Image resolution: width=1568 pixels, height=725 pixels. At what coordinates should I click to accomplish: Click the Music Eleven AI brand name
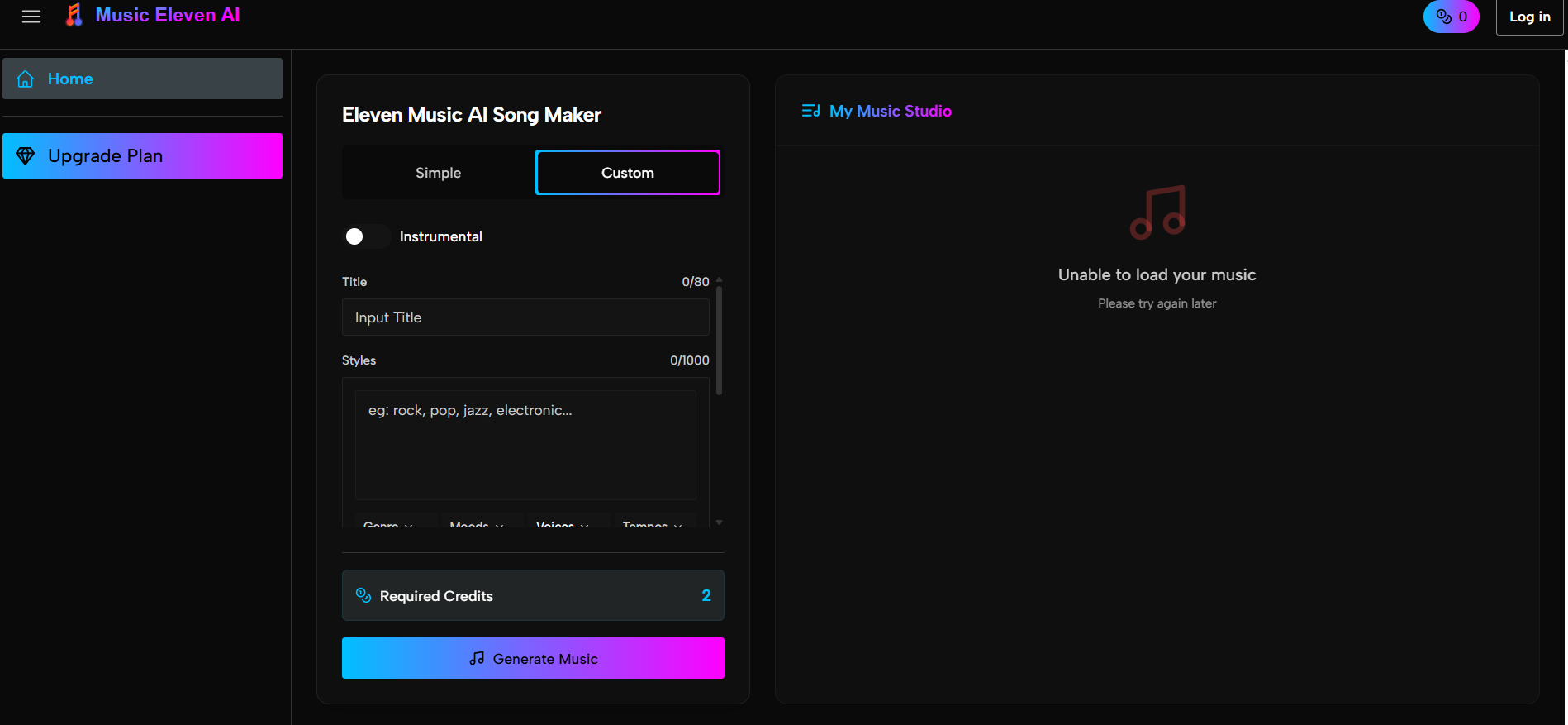168,15
